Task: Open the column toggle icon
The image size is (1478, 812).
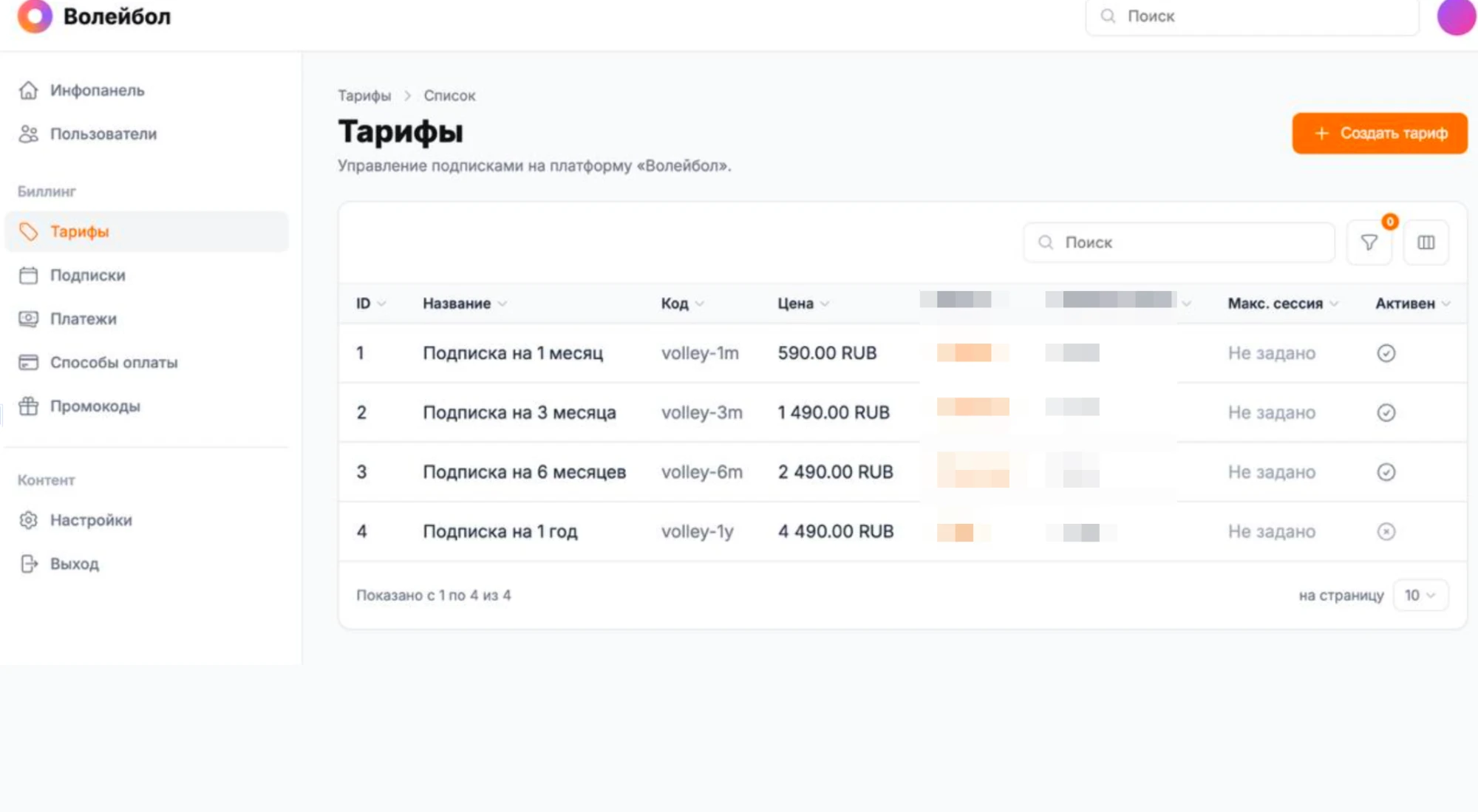Action: pos(1426,242)
